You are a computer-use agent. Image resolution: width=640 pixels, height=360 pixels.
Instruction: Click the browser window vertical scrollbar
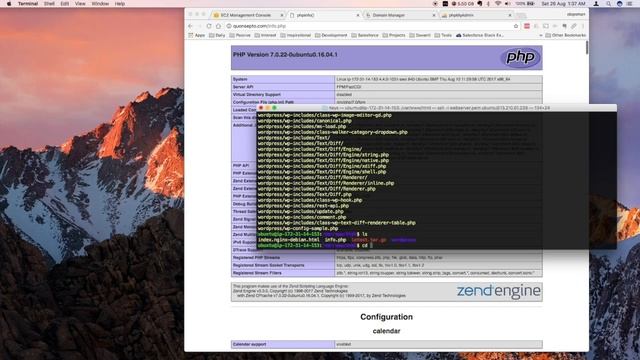(587, 47)
